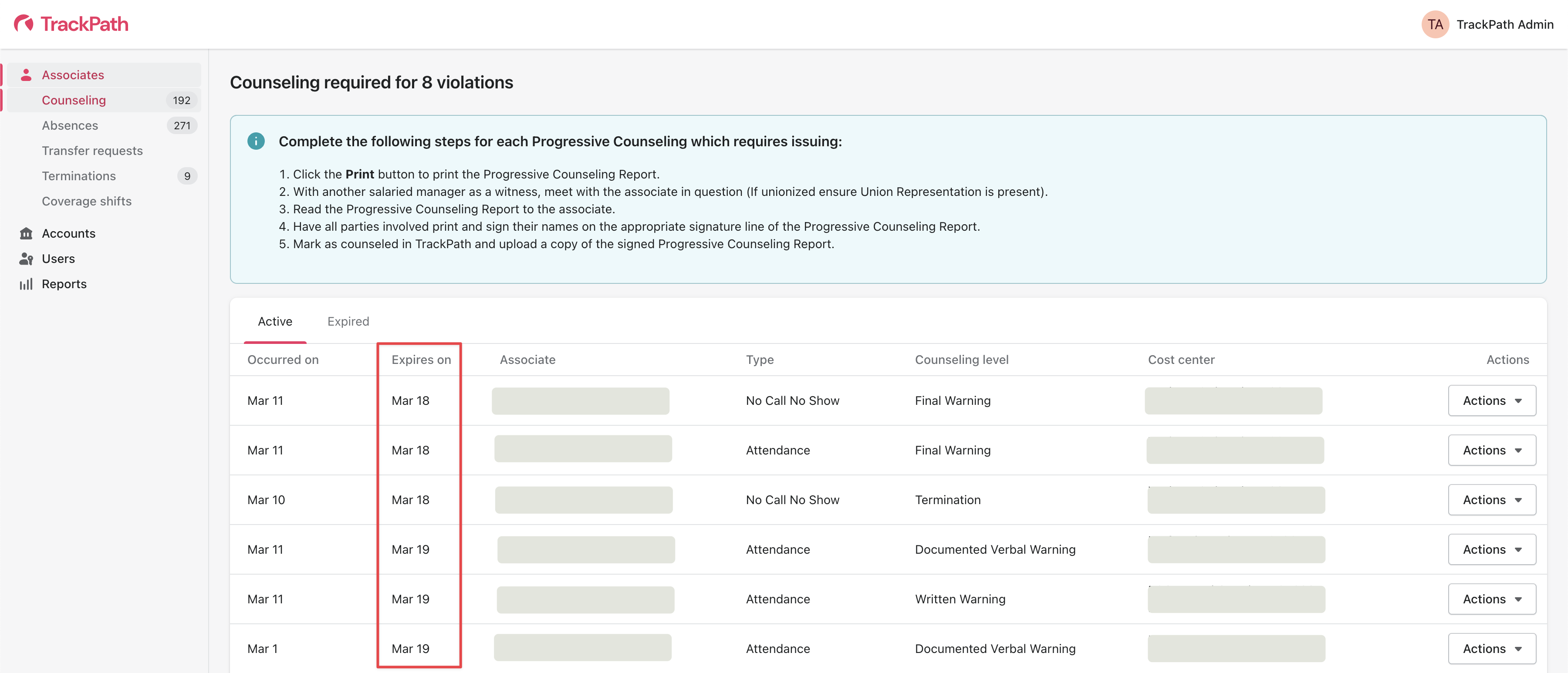Click the Reports bar chart icon

coord(26,284)
